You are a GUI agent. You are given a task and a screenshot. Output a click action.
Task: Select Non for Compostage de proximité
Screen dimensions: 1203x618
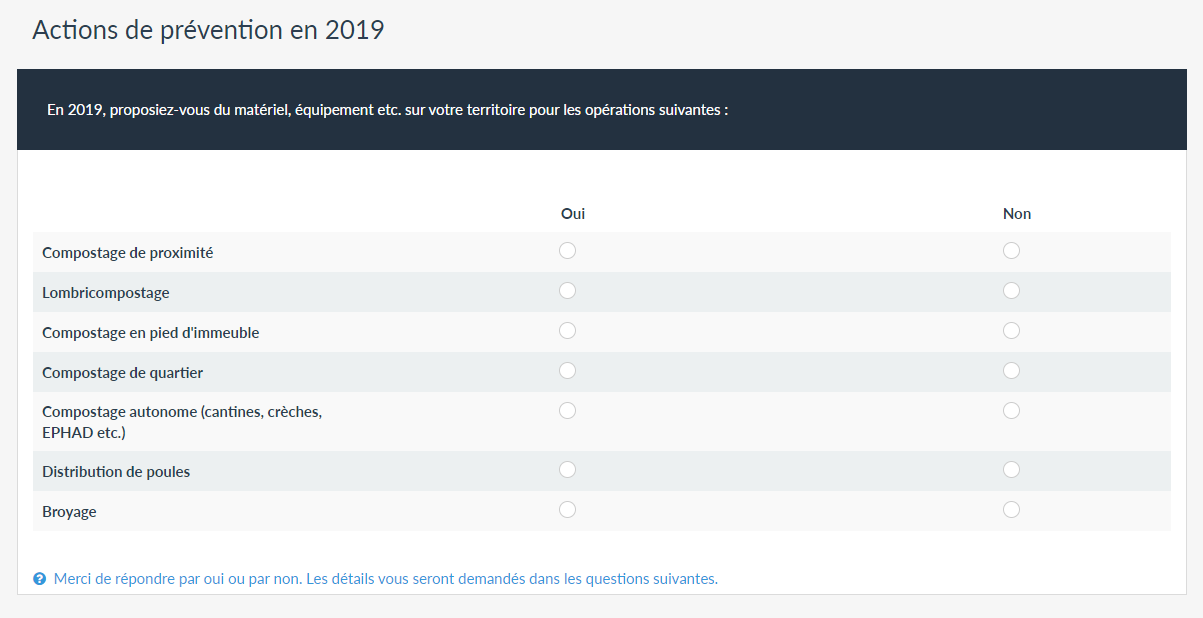click(1011, 250)
